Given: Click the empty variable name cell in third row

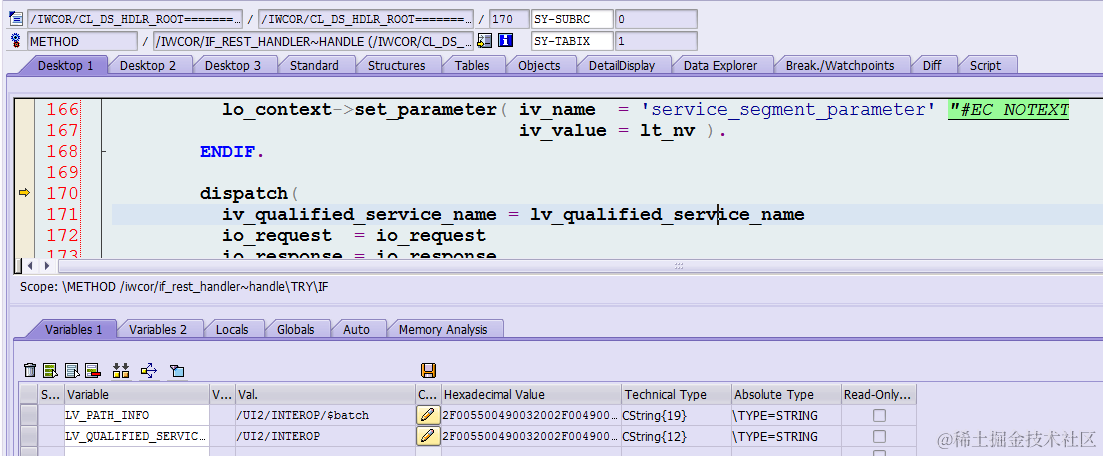Looking at the screenshot, I should (x=137, y=451).
